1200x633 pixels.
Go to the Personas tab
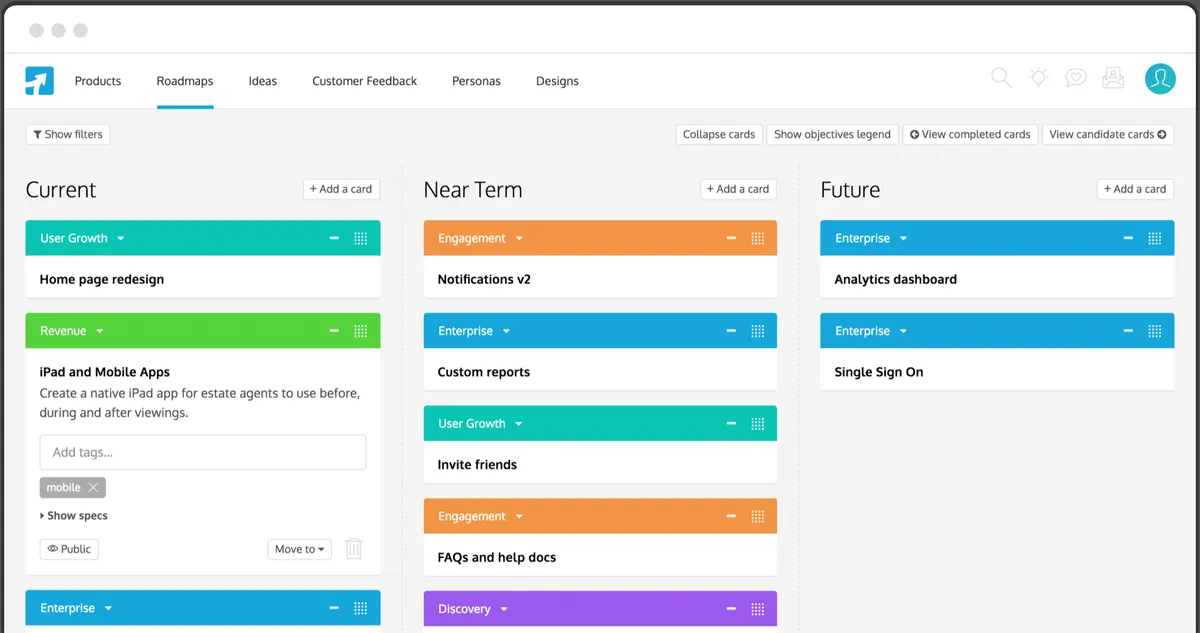[x=476, y=81]
